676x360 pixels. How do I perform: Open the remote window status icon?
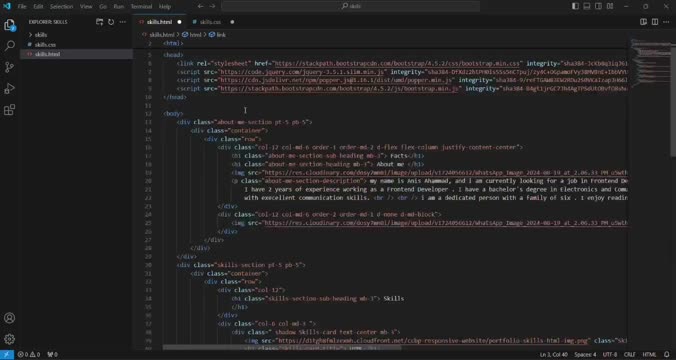click(7, 355)
